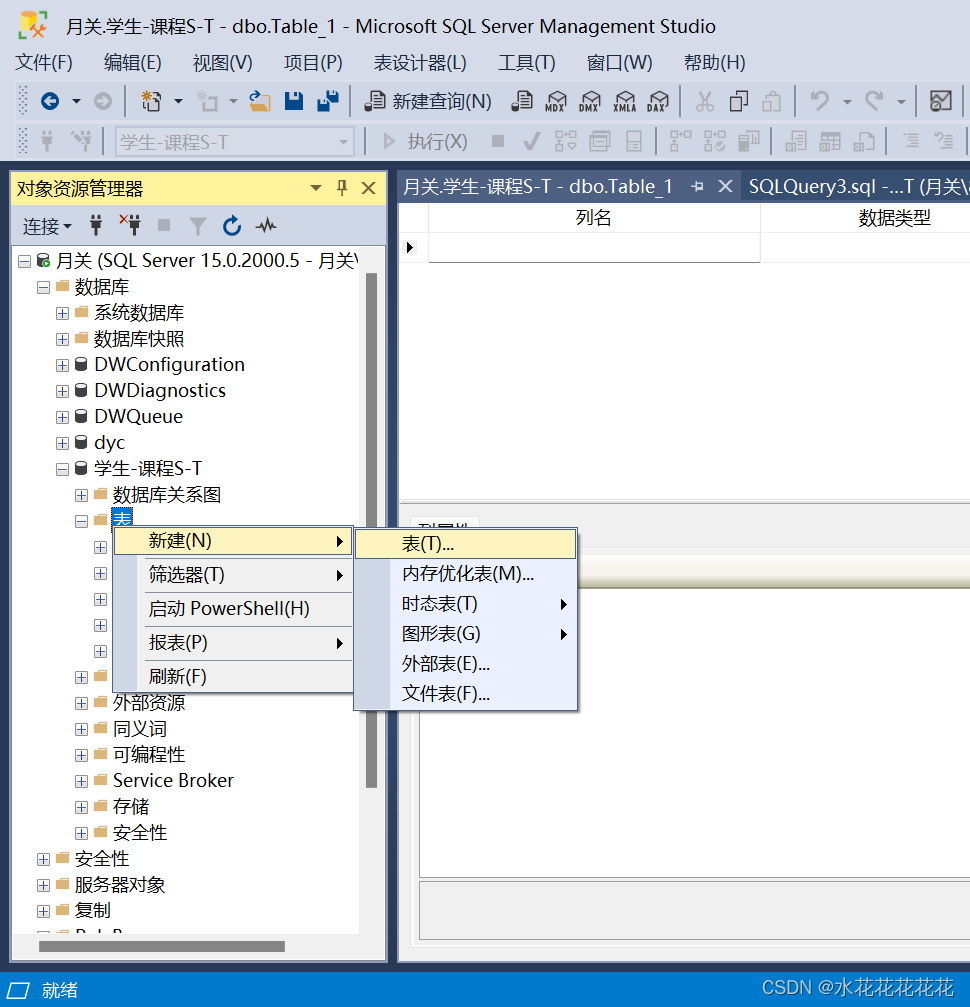Switch to the SQLQuery3.sql tab

tap(858, 187)
